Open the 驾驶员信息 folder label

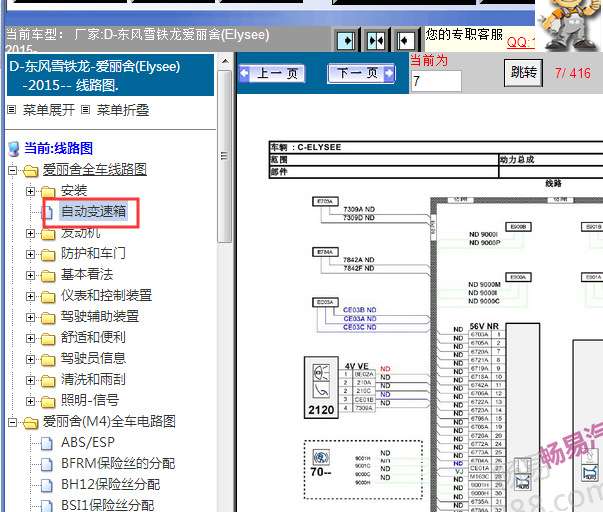coord(93,359)
